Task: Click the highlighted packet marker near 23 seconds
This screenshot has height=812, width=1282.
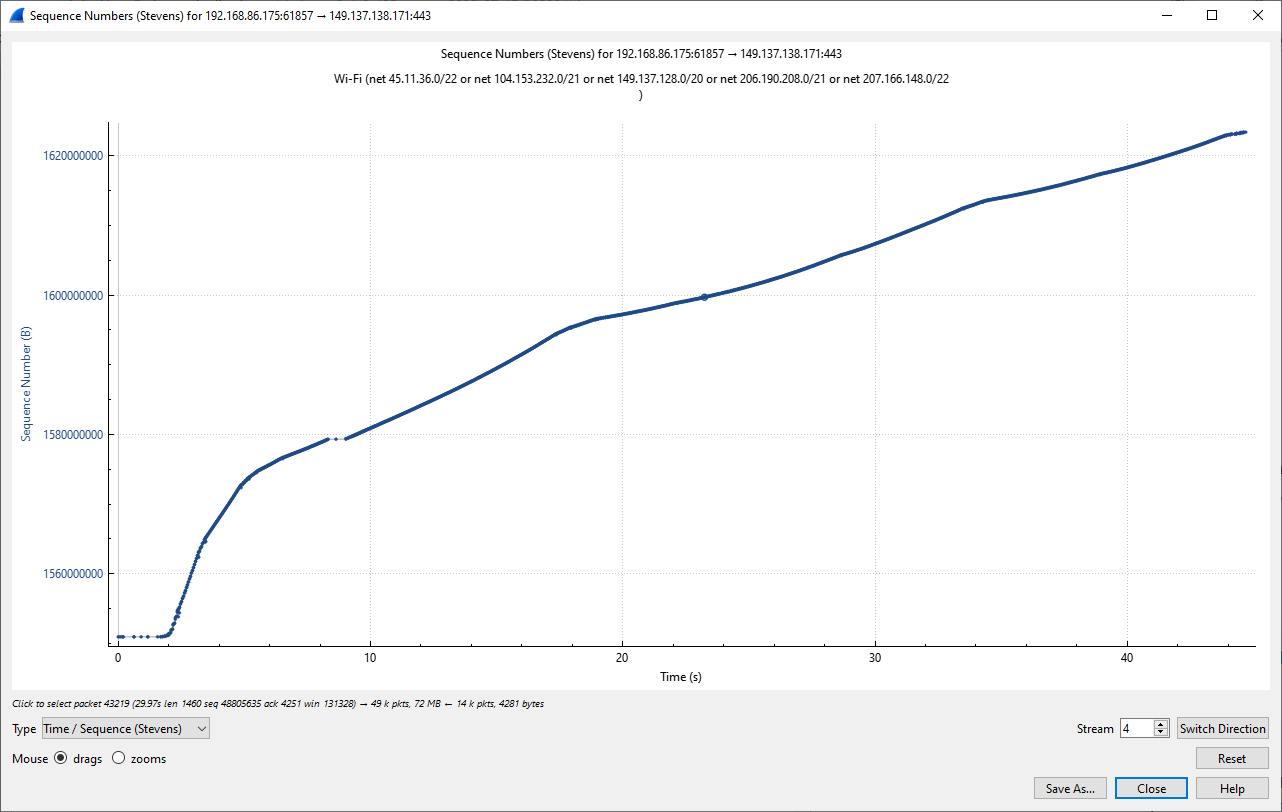Action: (704, 297)
